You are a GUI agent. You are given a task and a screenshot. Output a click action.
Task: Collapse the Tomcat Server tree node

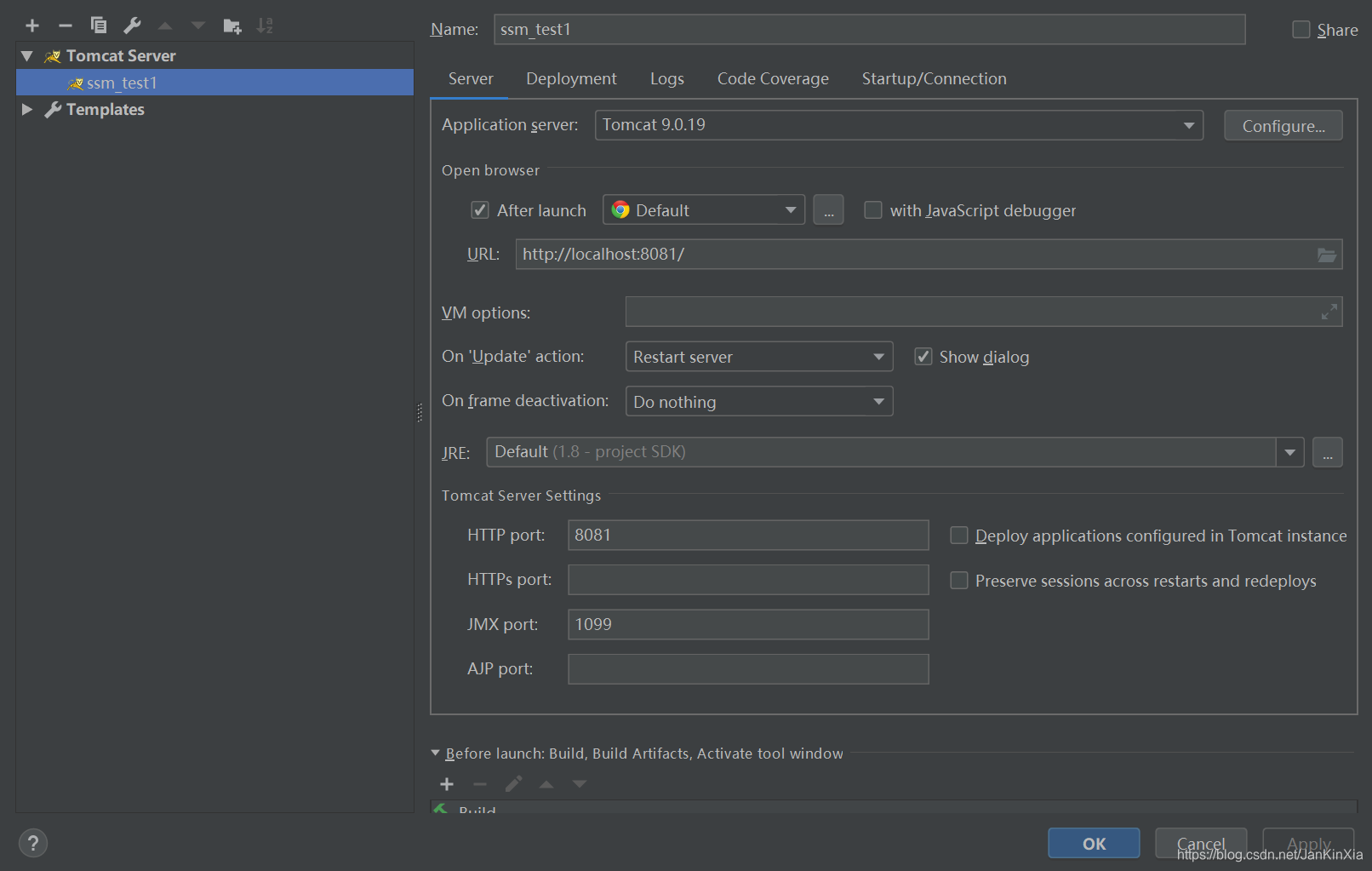pos(27,56)
